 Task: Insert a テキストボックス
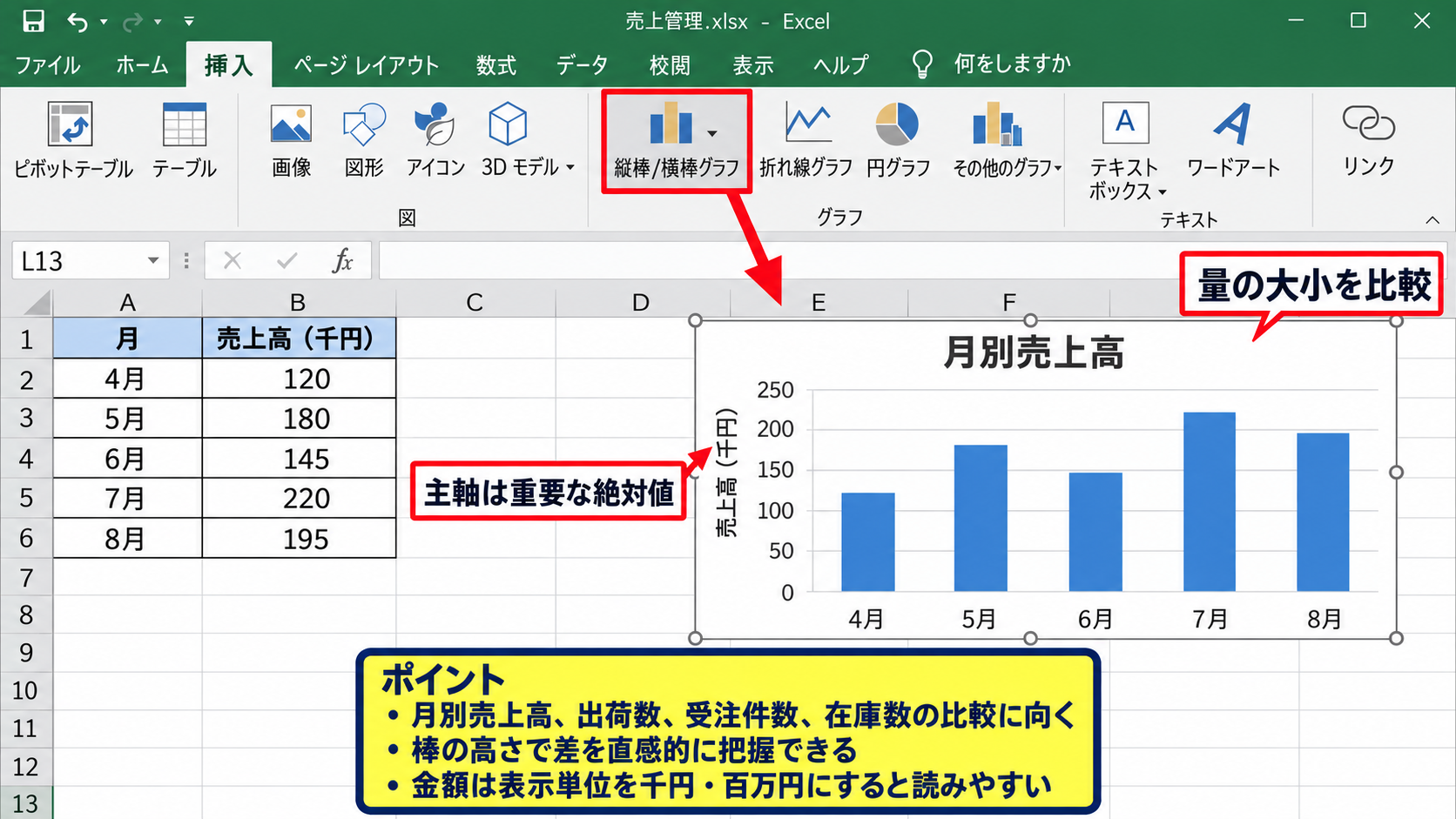(x=1125, y=151)
